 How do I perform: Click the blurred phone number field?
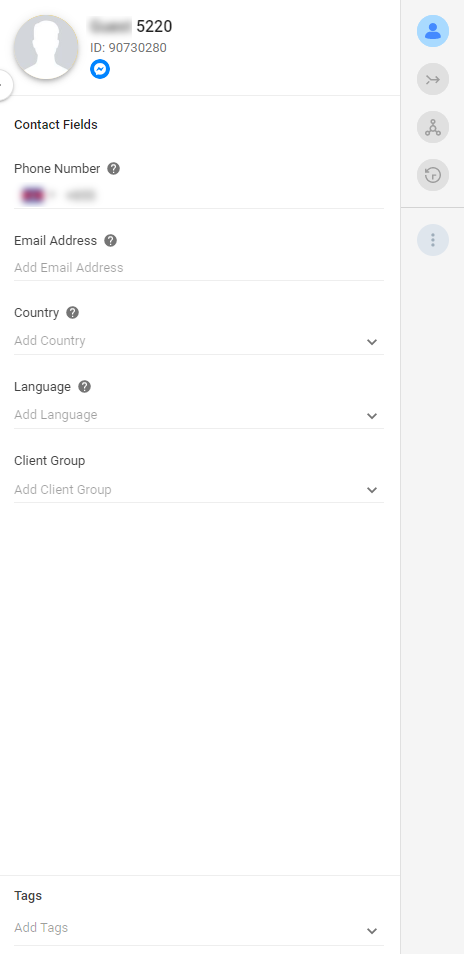[x=199, y=195]
